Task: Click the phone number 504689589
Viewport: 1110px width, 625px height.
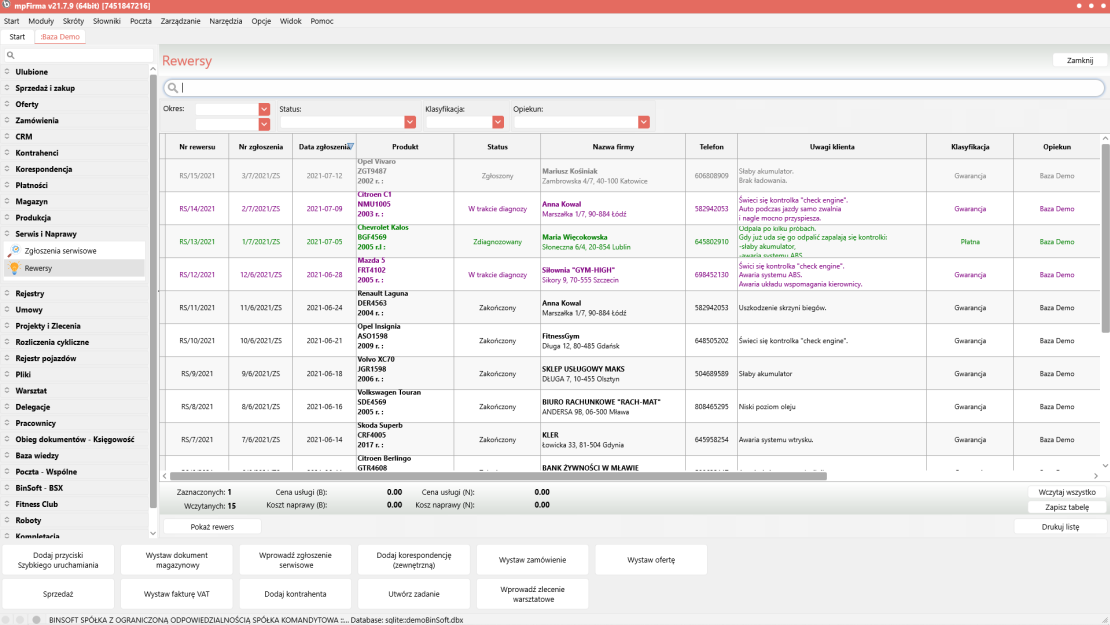Action: 711,374
